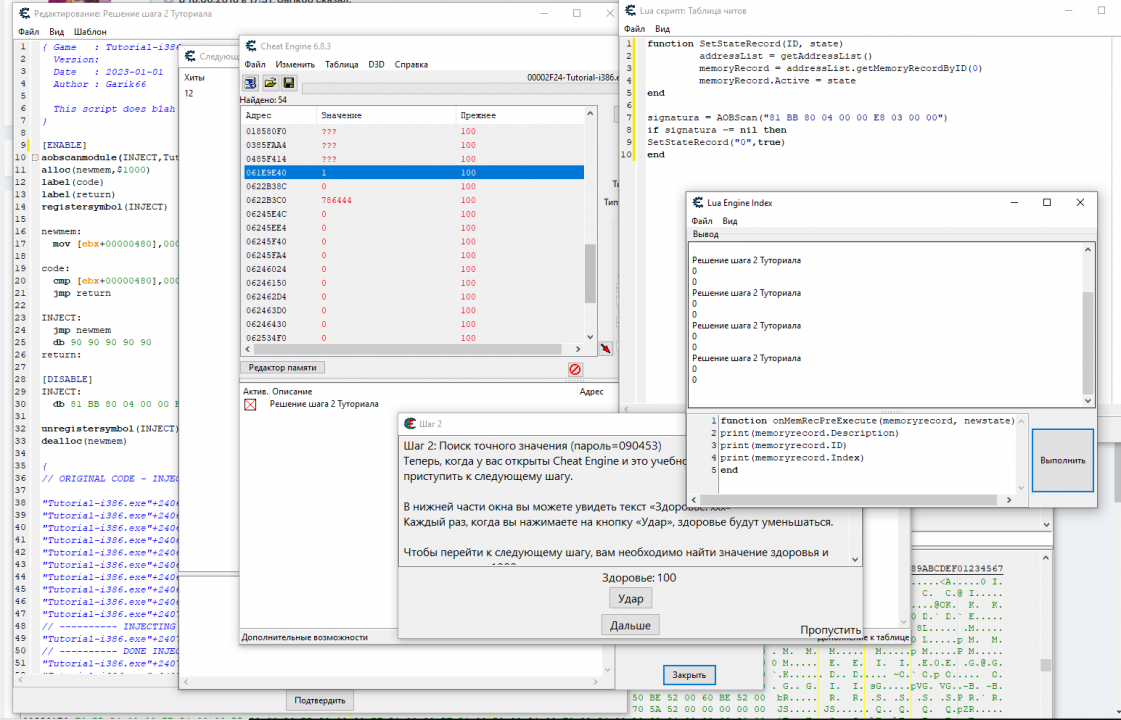Click the floppy disk save icon
1121x720 pixels.
click(x=287, y=82)
